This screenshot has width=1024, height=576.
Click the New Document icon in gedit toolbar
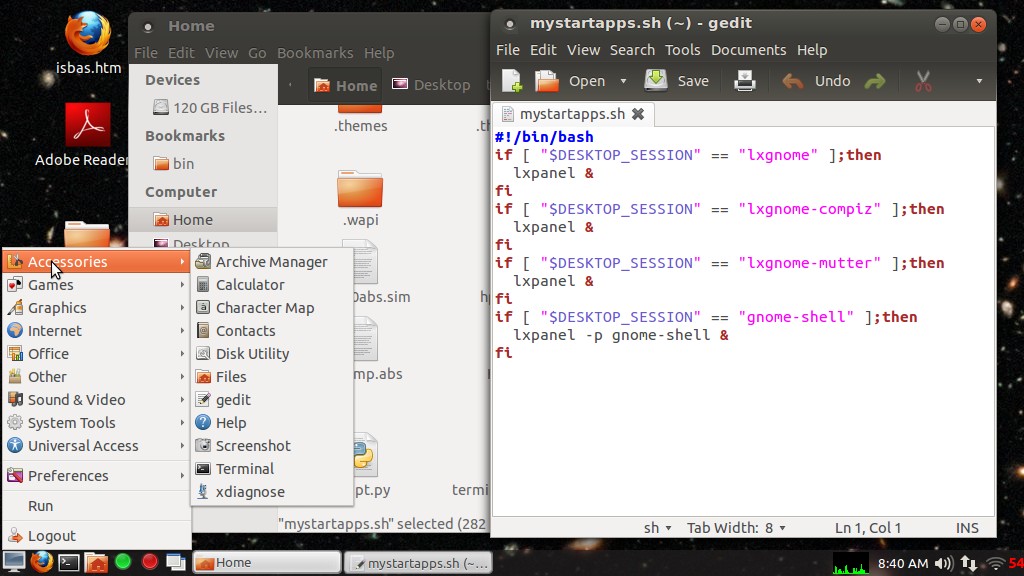click(512, 81)
